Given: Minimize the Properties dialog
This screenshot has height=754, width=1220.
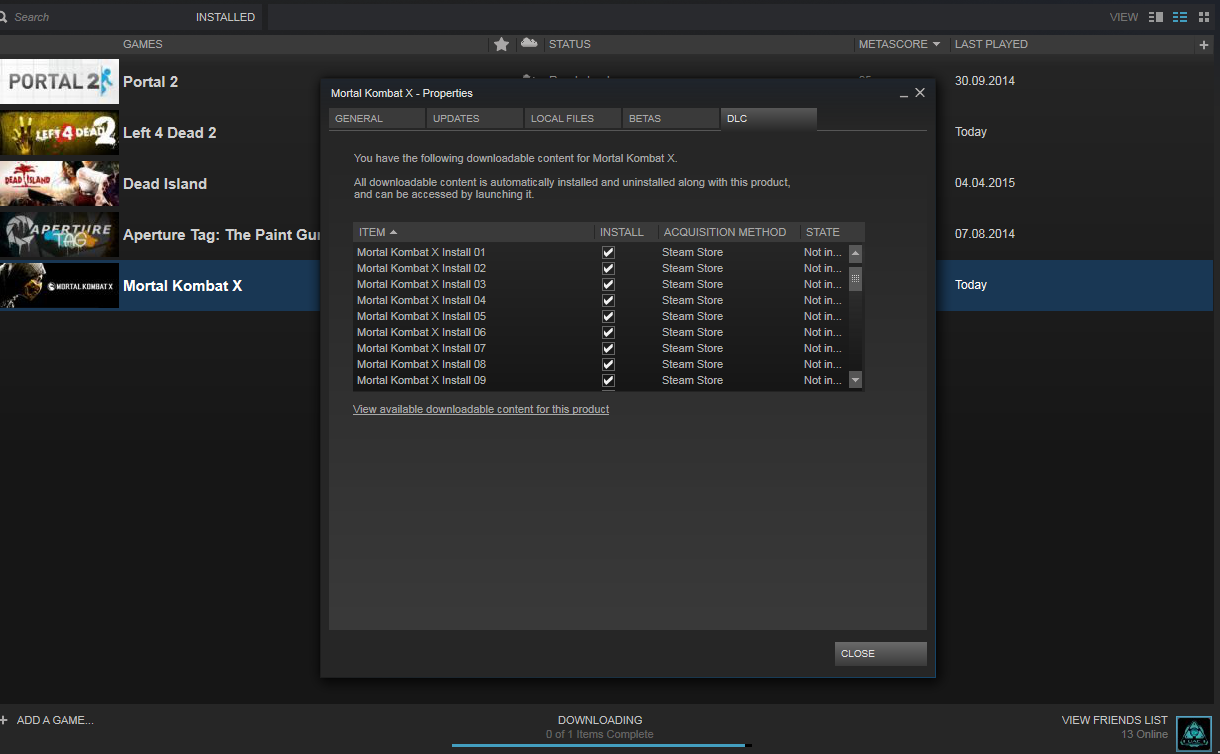Looking at the screenshot, I should point(904,94).
